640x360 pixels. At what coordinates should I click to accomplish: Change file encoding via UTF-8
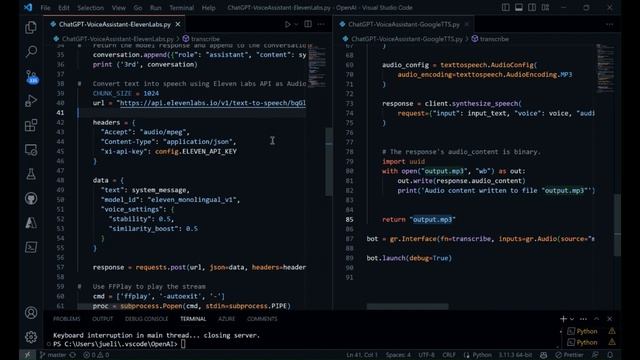point(427,355)
